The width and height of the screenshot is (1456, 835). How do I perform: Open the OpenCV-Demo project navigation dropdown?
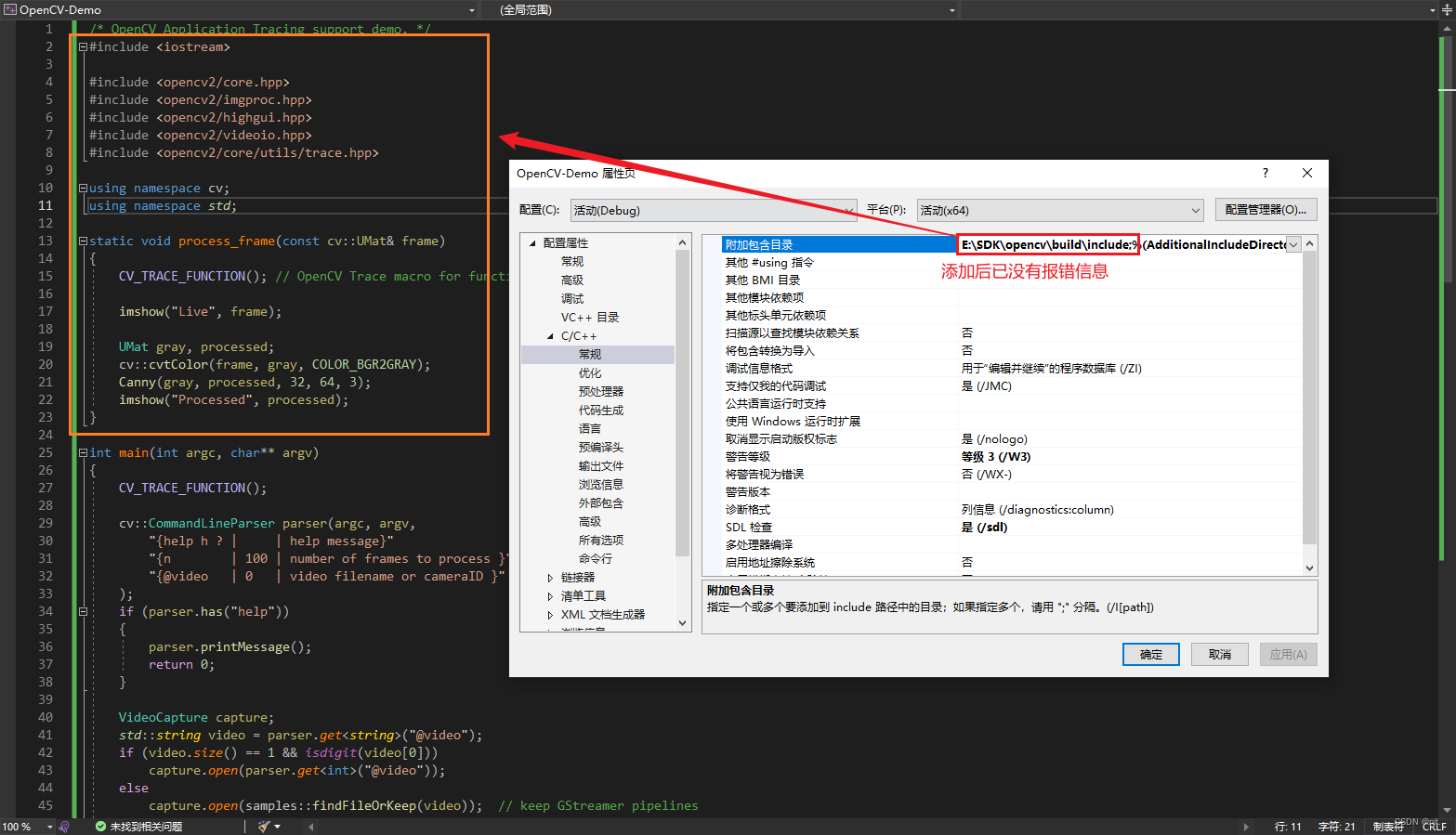click(x=472, y=10)
